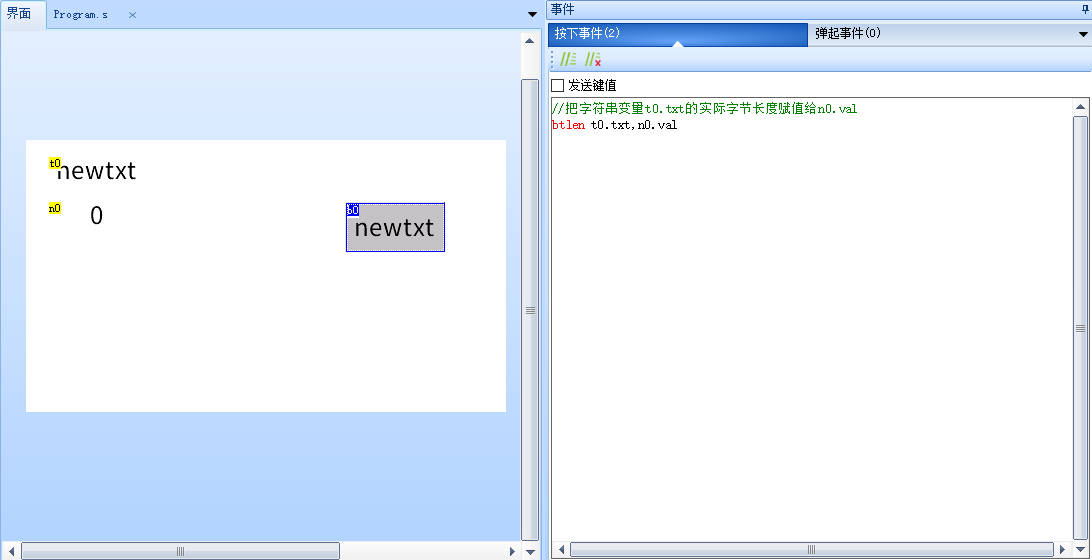The height and width of the screenshot is (560, 1092).
Task: Open the document tab list dropdown arrow
Action: pos(532,14)
